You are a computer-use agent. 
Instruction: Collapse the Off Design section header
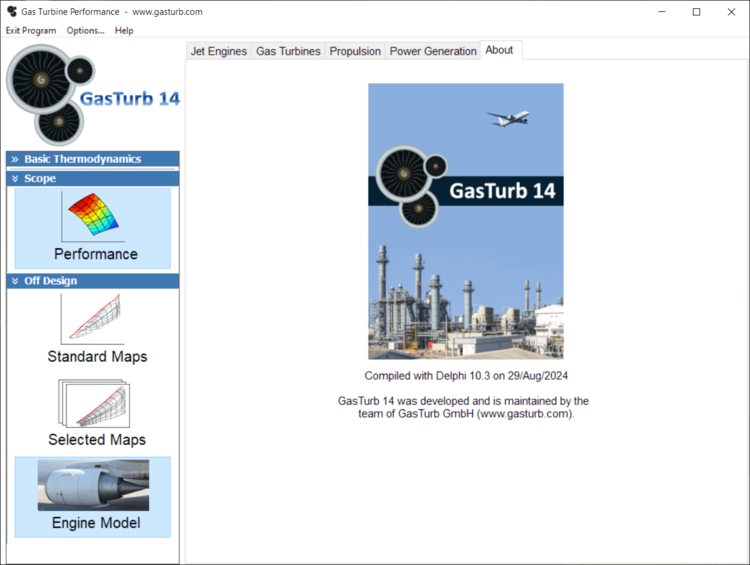click(x=92, y=281)
